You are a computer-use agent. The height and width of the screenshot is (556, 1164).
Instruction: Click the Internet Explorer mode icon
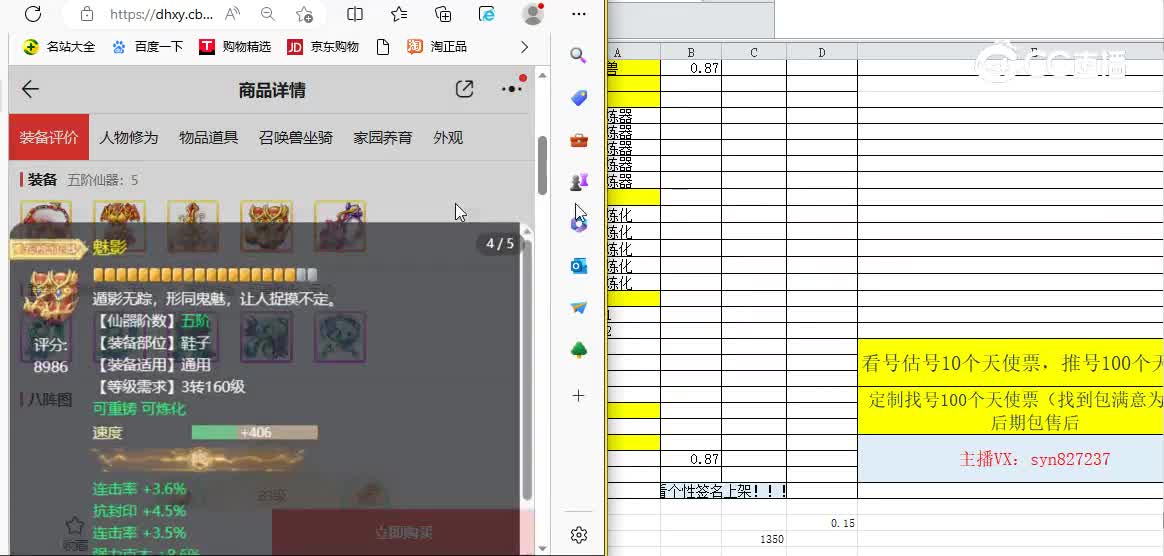487,14
